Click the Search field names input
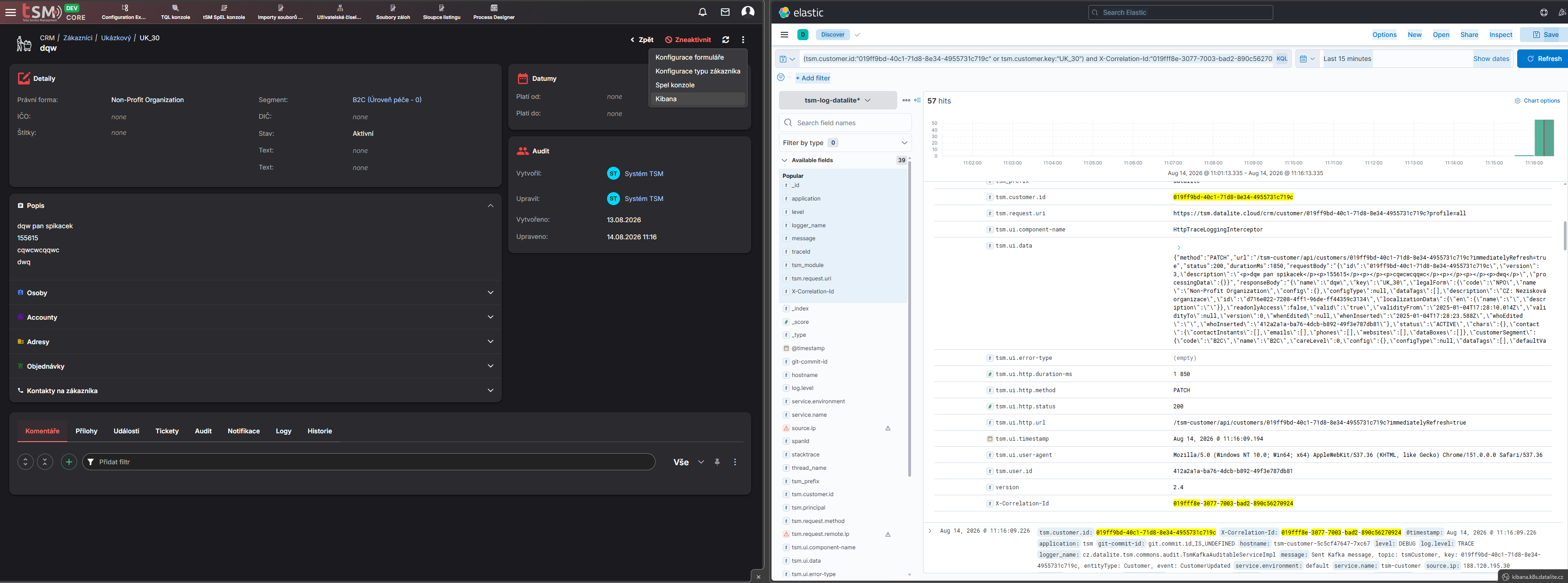The image size is (1568, 583). [845, 123]
